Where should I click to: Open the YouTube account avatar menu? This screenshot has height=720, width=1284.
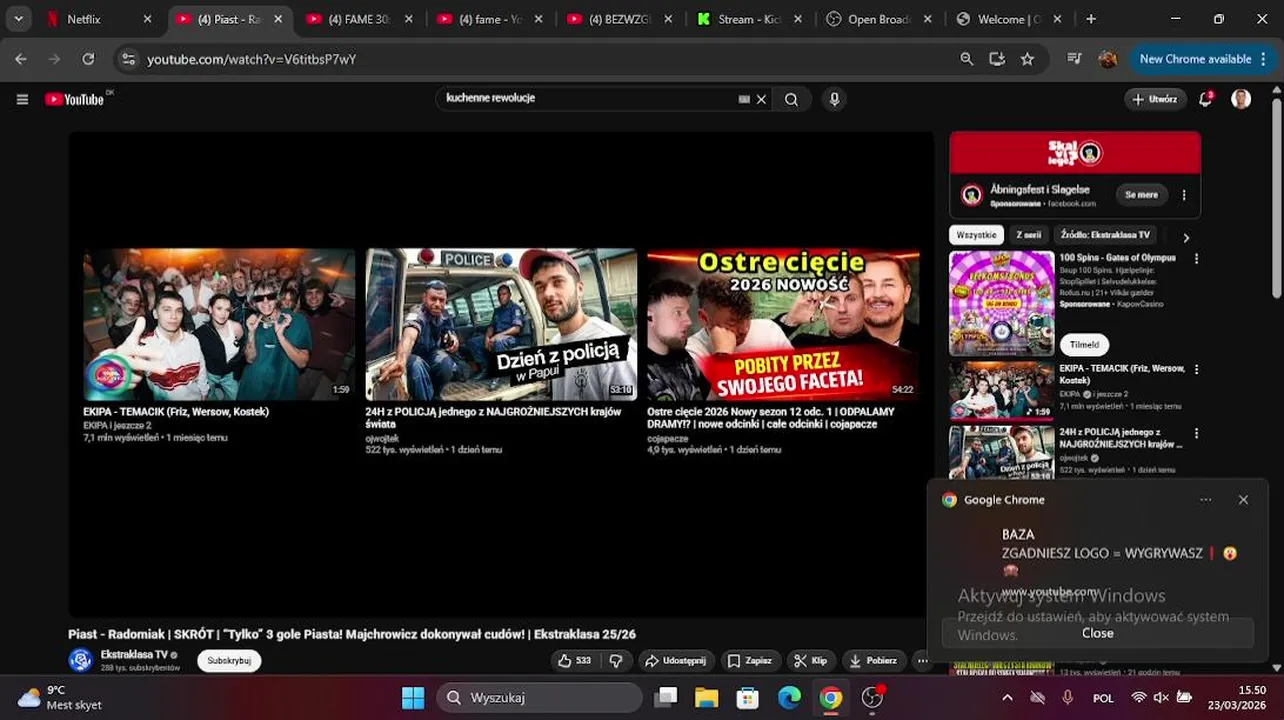[1241, 99]
